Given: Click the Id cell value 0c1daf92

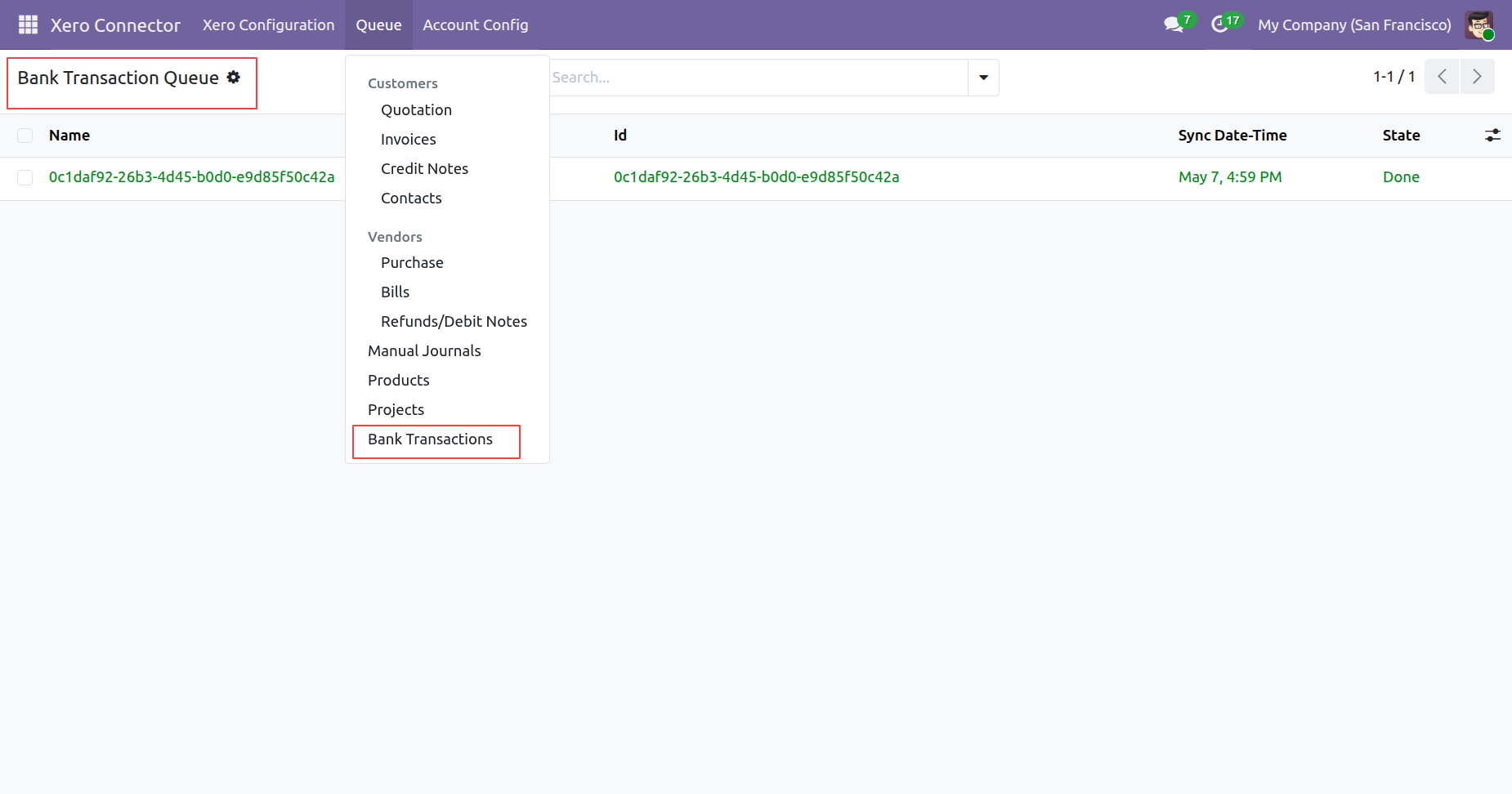Looking at the screenshot, I should click(756, 177).
